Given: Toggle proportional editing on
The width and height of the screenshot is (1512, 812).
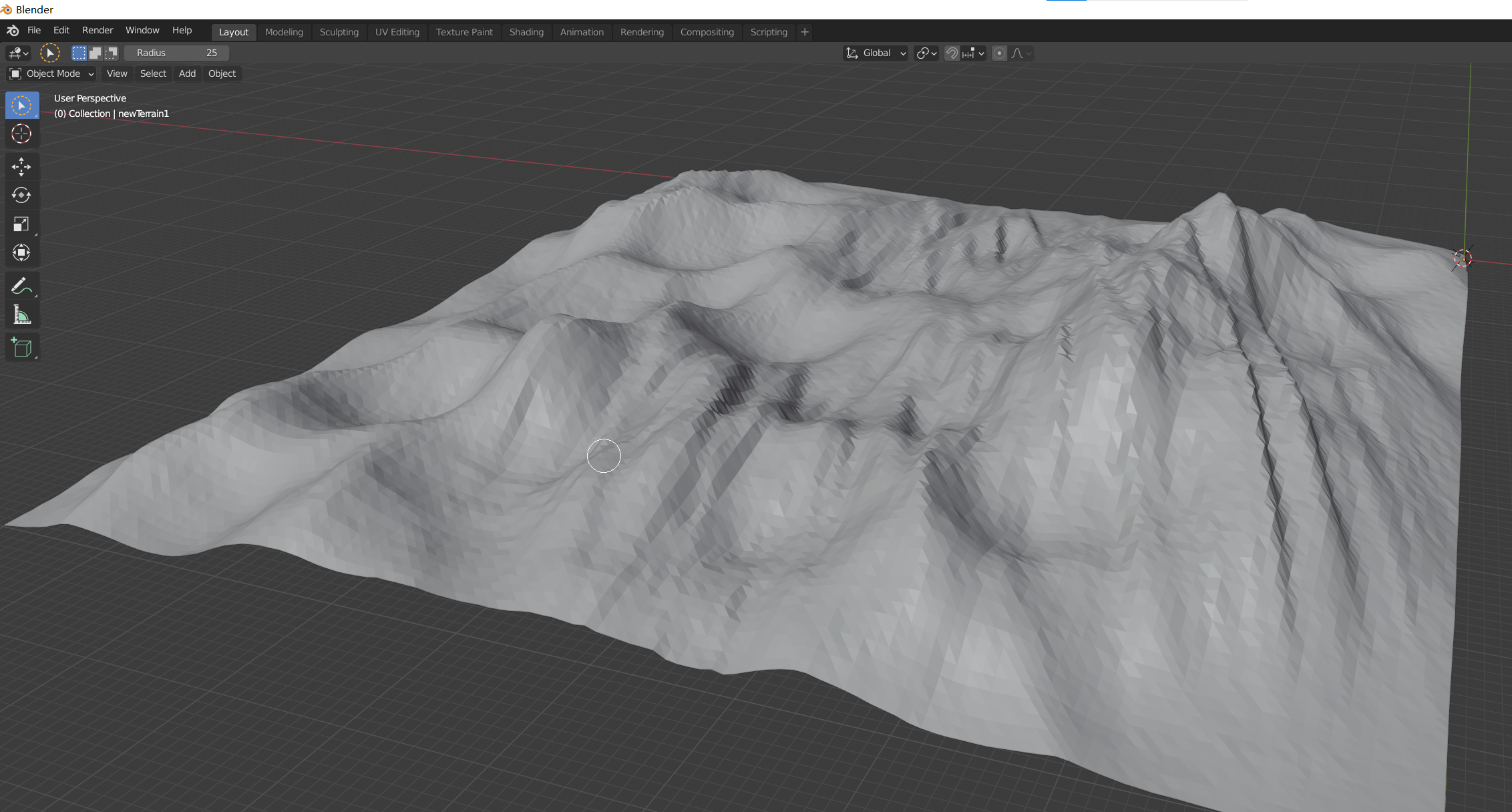Looking at the screenshot, I should (999, 53).
